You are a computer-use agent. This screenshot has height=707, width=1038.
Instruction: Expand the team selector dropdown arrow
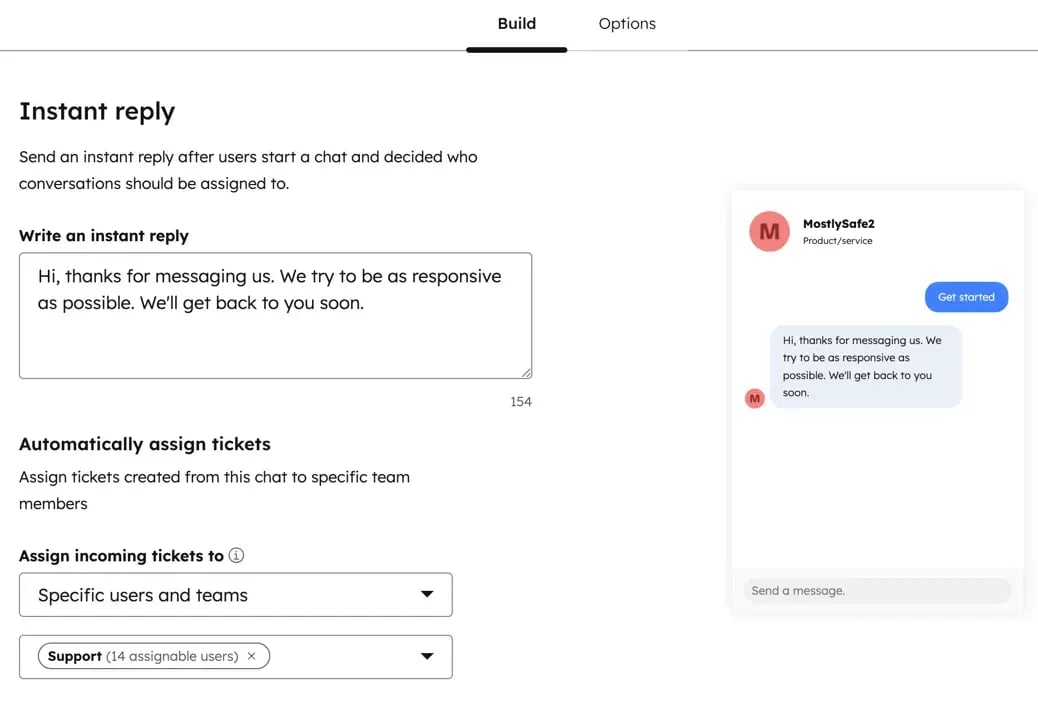click(427, 656)
